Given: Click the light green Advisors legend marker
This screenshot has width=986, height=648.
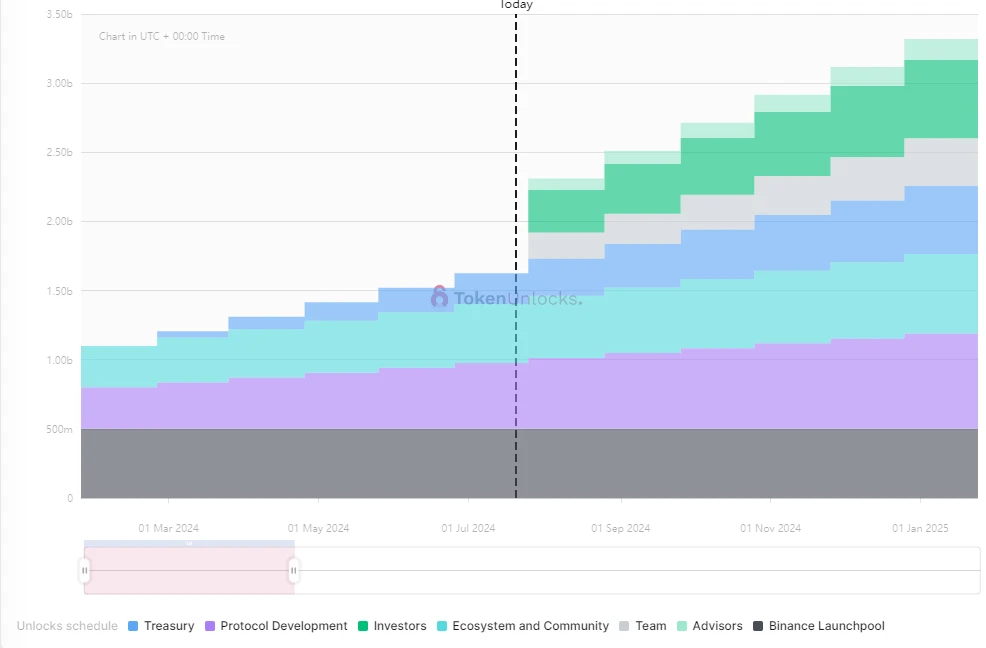Looking at the screenshot, I should 682,626.
